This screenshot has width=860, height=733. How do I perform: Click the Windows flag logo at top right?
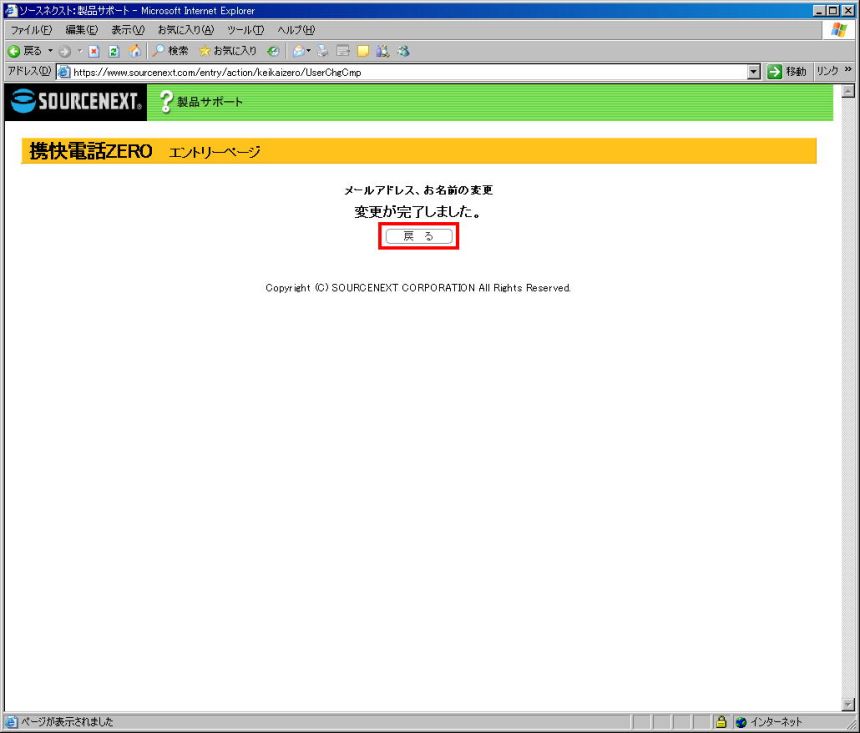click(839, 30)
